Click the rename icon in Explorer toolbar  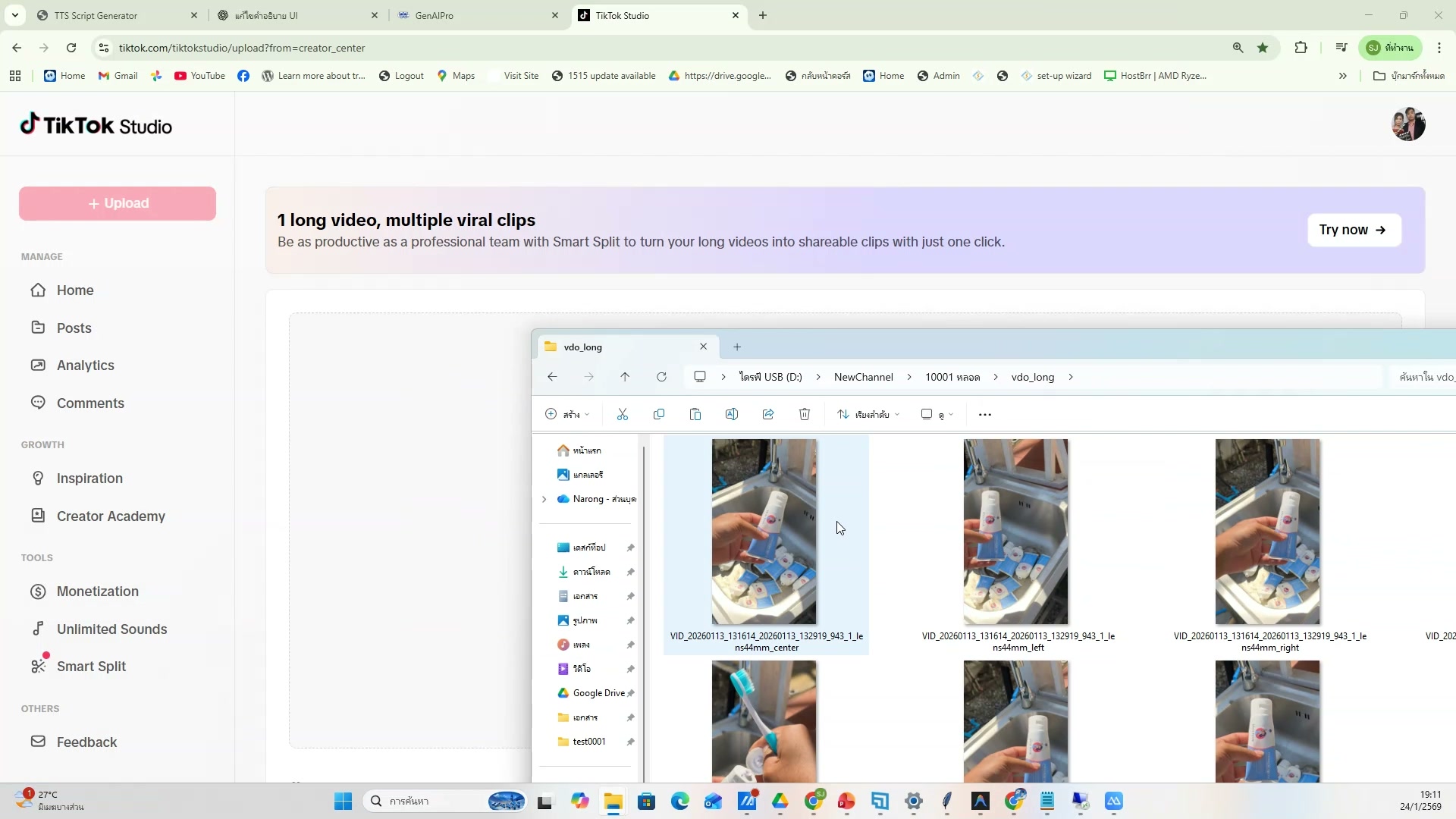tap(732, 414)
